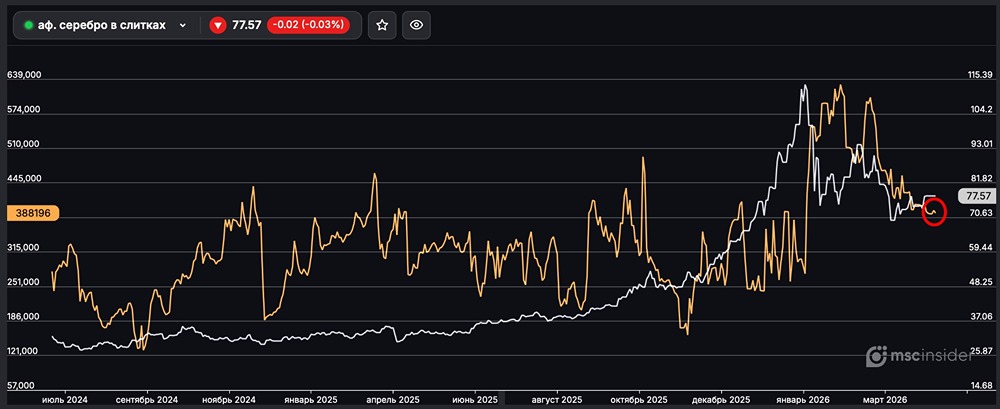Click the red circle chart marker

[933, 210]
